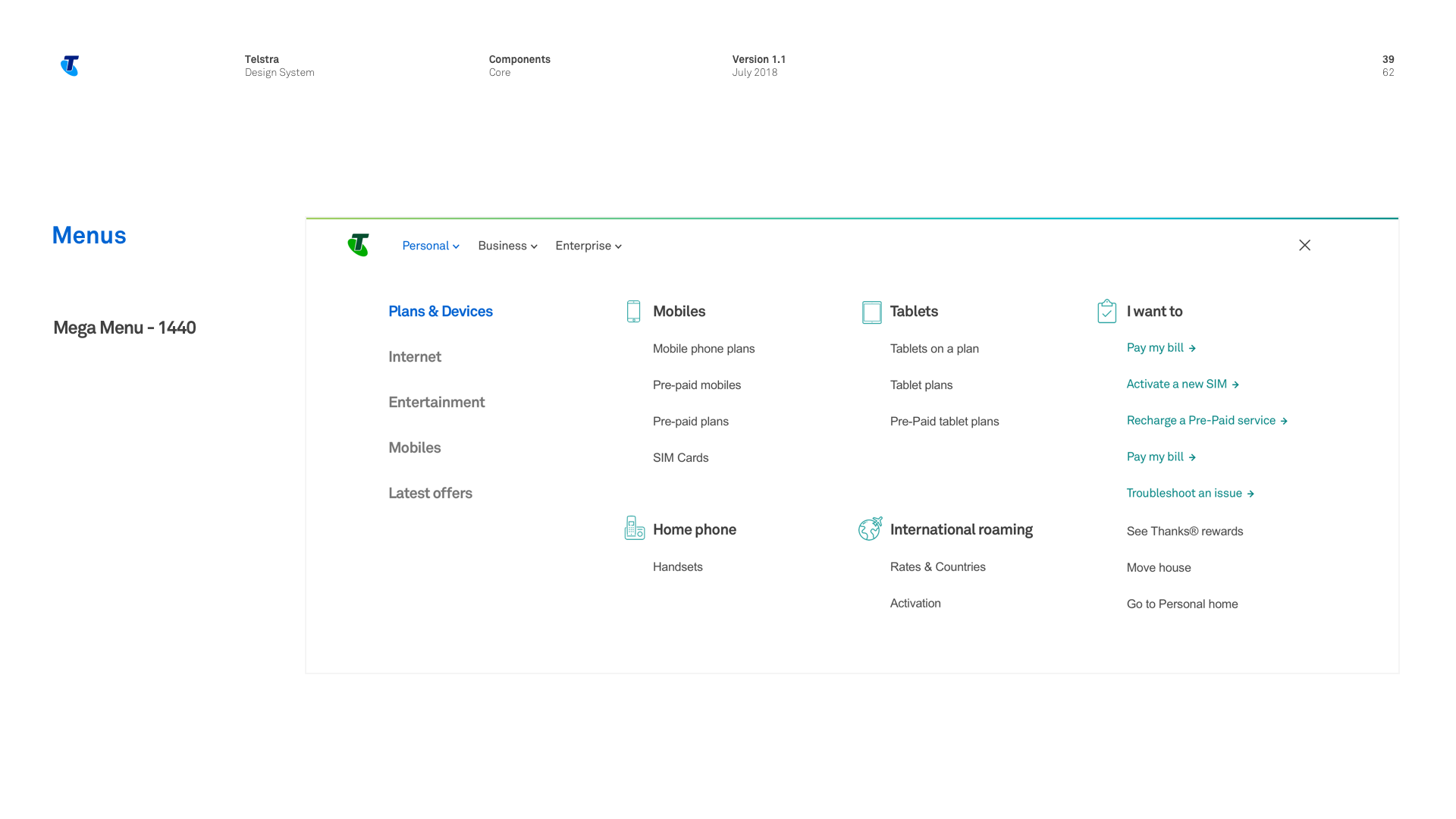This screenshot has width=1456, height=819.
Task: Expand the Enterprise dropdown
Action: point(588,246)
